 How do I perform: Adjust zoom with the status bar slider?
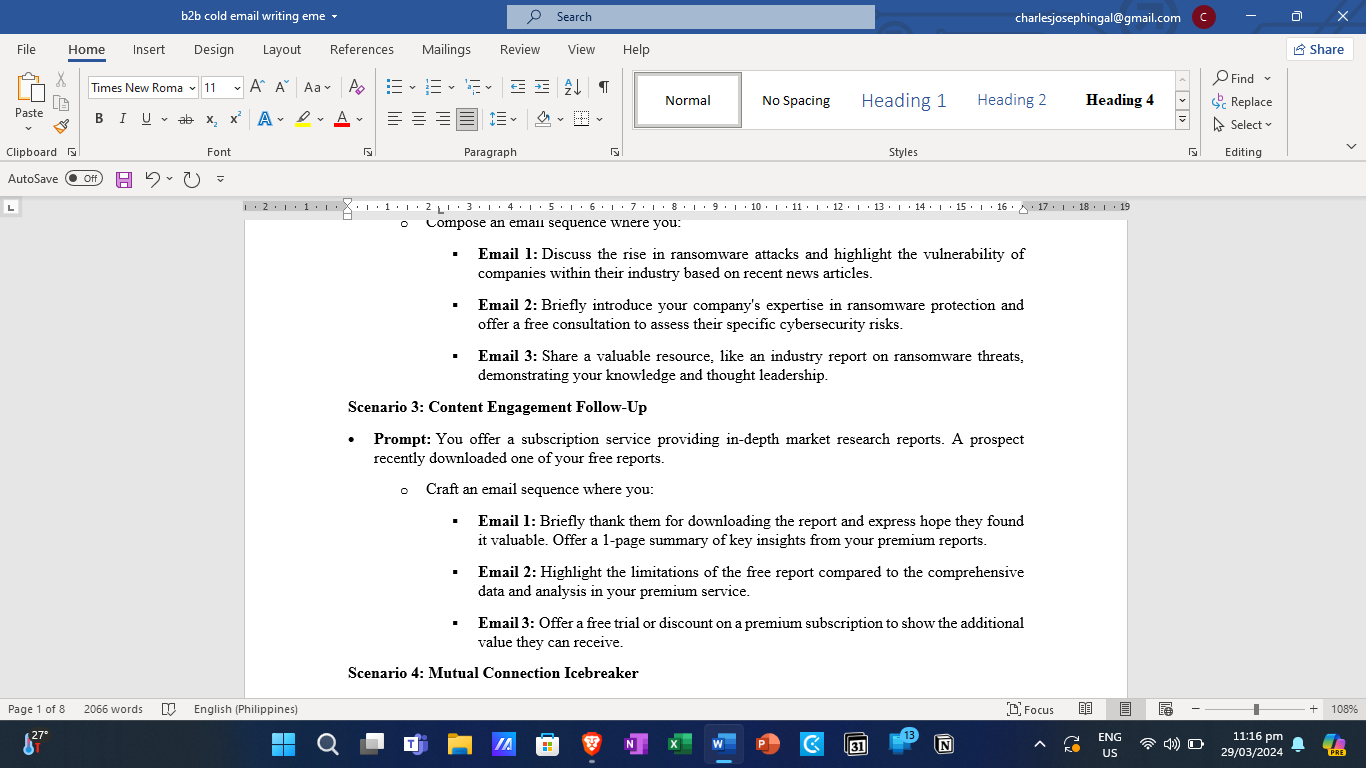tap(1256, 709)
